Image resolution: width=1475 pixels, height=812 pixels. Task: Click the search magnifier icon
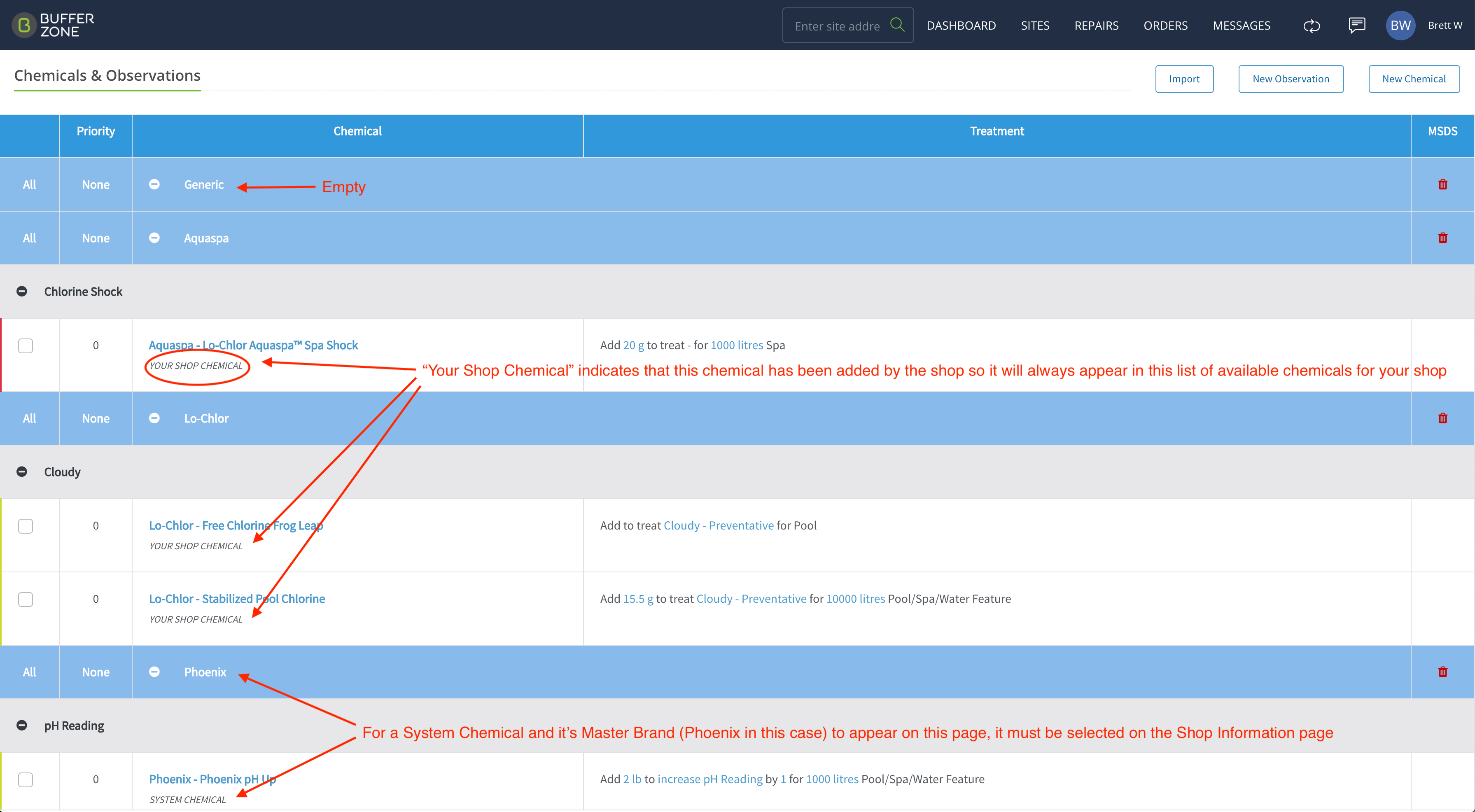click(x=897, y=25)
